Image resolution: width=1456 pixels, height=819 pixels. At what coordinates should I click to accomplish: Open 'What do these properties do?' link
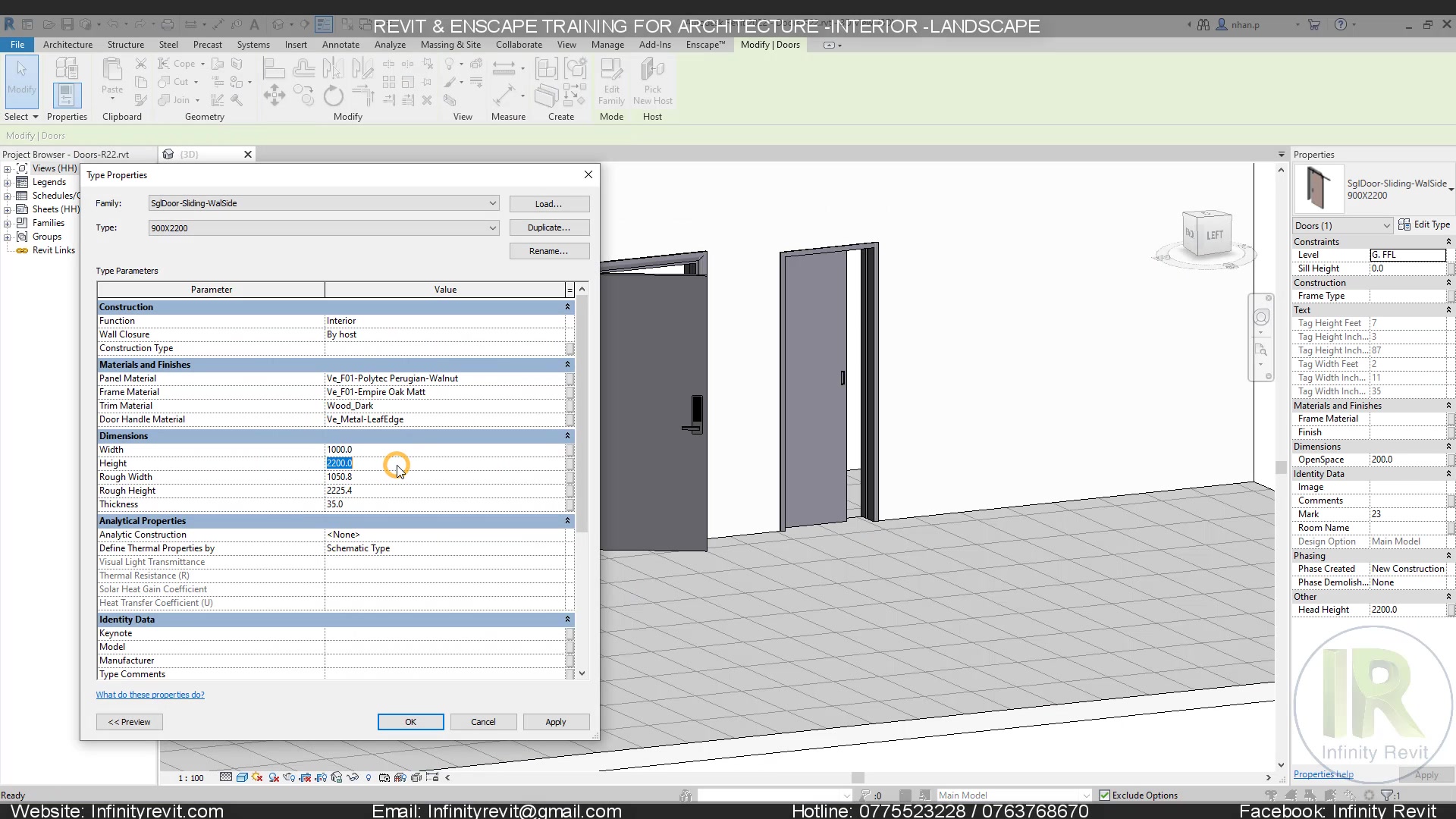coord(150,695)
